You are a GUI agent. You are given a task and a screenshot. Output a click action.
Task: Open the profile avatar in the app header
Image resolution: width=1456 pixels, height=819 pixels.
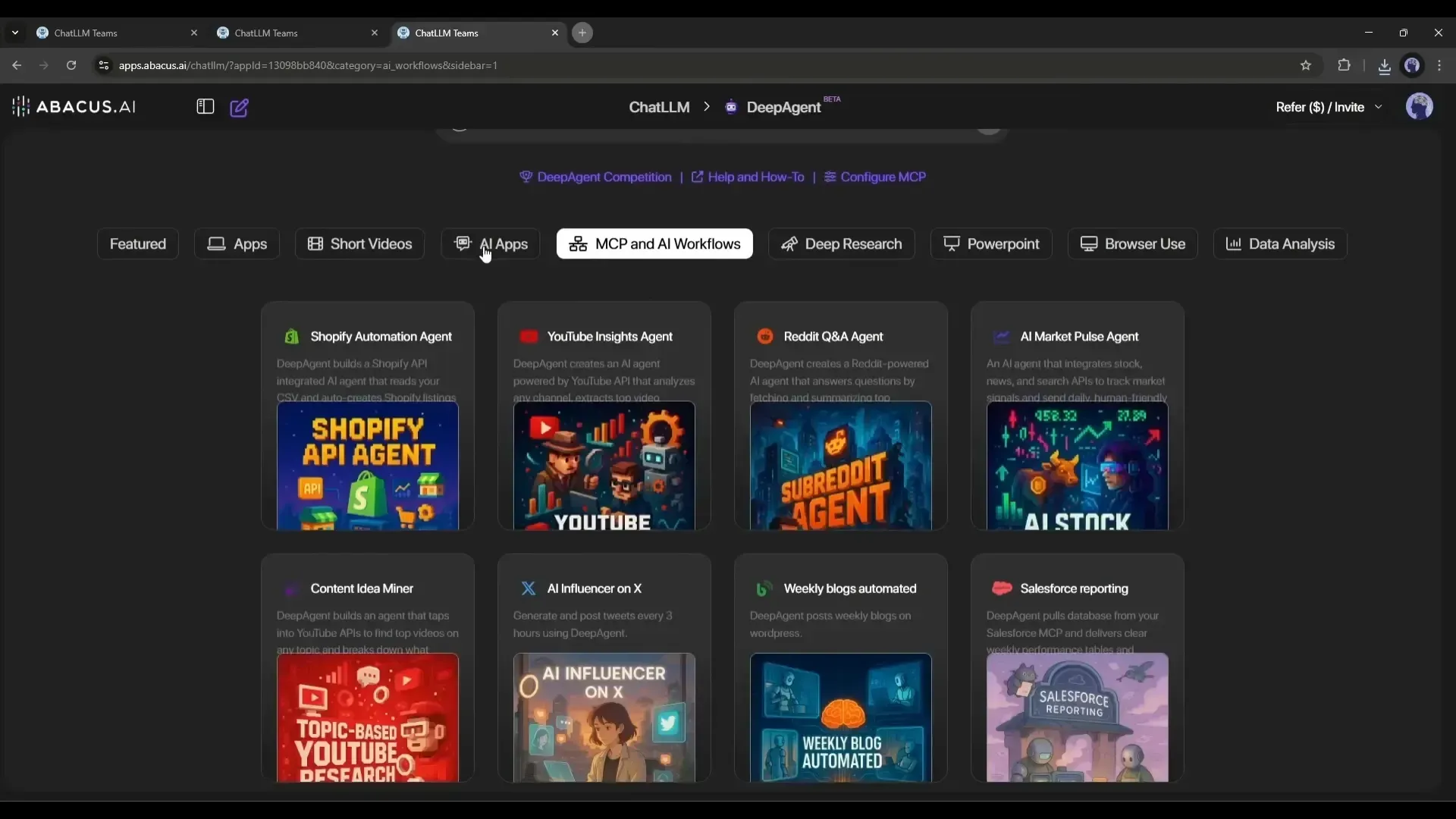tap(1419, 107)
